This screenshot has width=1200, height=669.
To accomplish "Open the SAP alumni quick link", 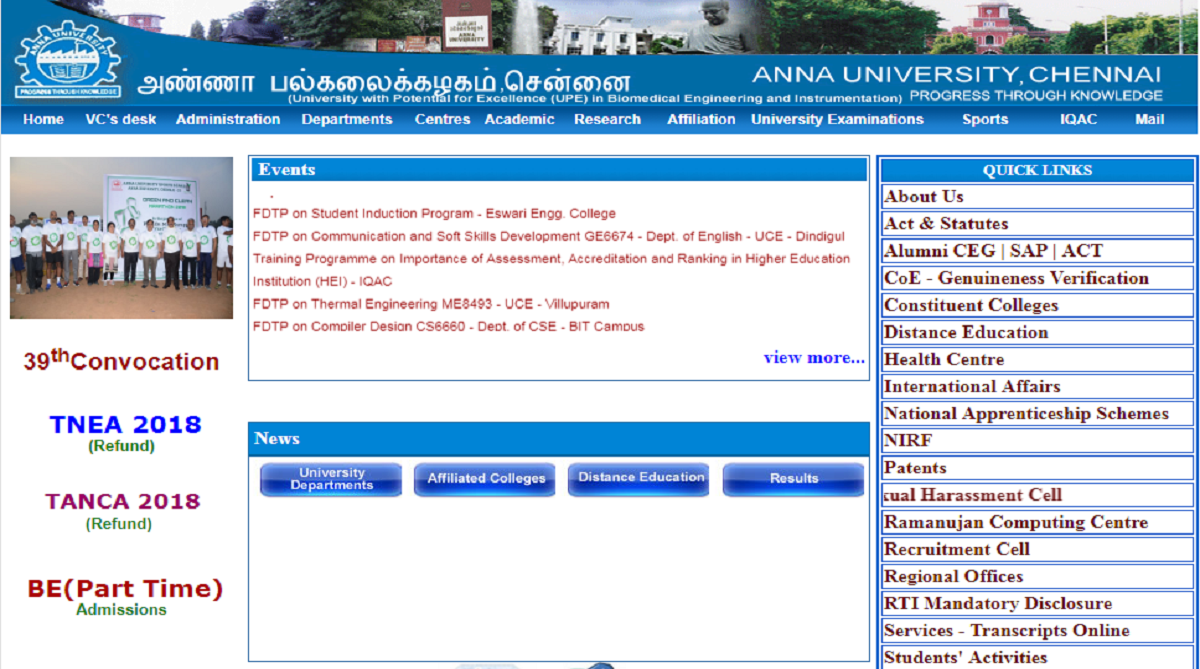I will pyautogui.click(x=1029, y=250).
